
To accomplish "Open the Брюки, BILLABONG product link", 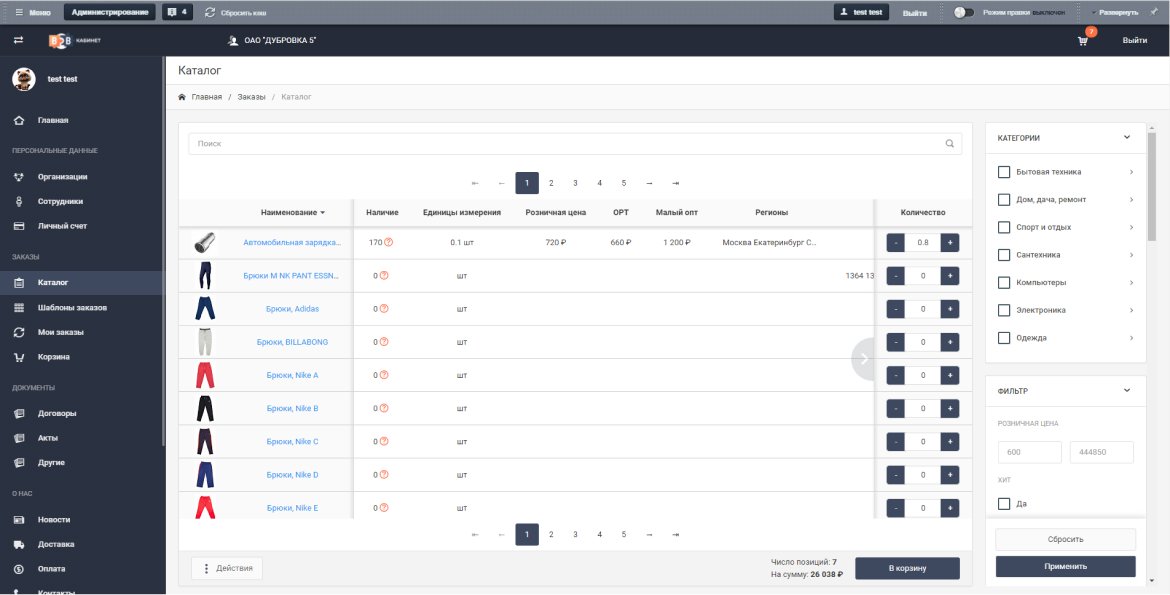I will click(x=292, y=342).
